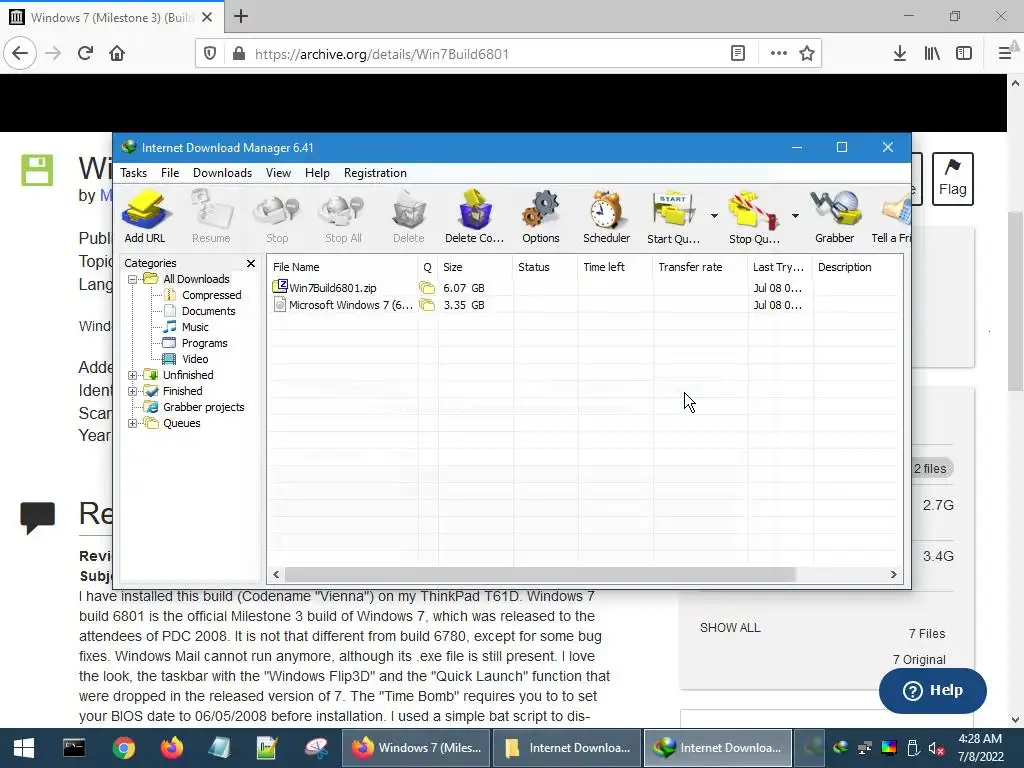Select the Programs category
The height and width of the screenshot is (768, 1024).
tap(204, 344)
